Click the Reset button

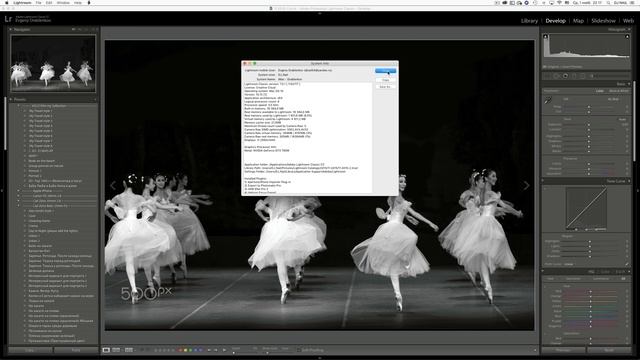click(609, 350)
